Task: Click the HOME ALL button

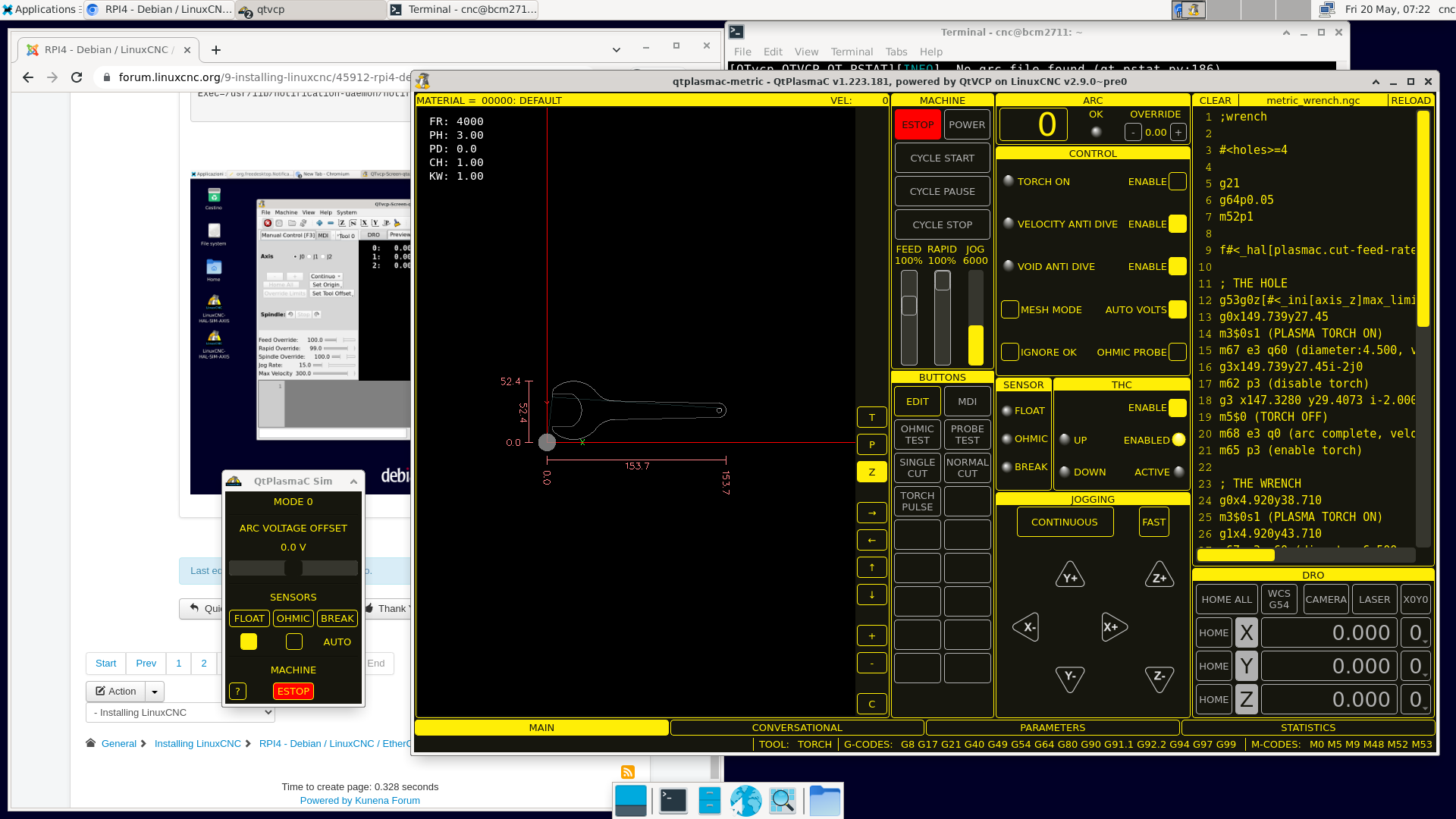Action: coord(1226,599)
